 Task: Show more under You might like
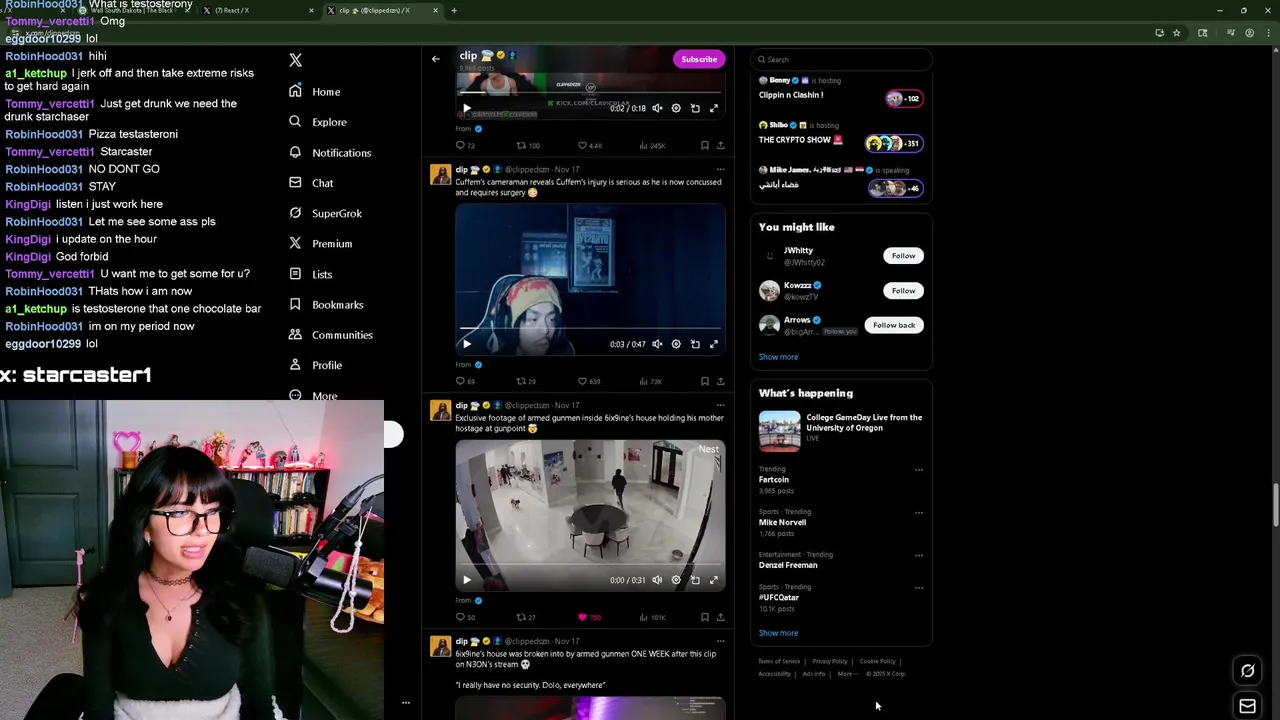coord(778,357)
